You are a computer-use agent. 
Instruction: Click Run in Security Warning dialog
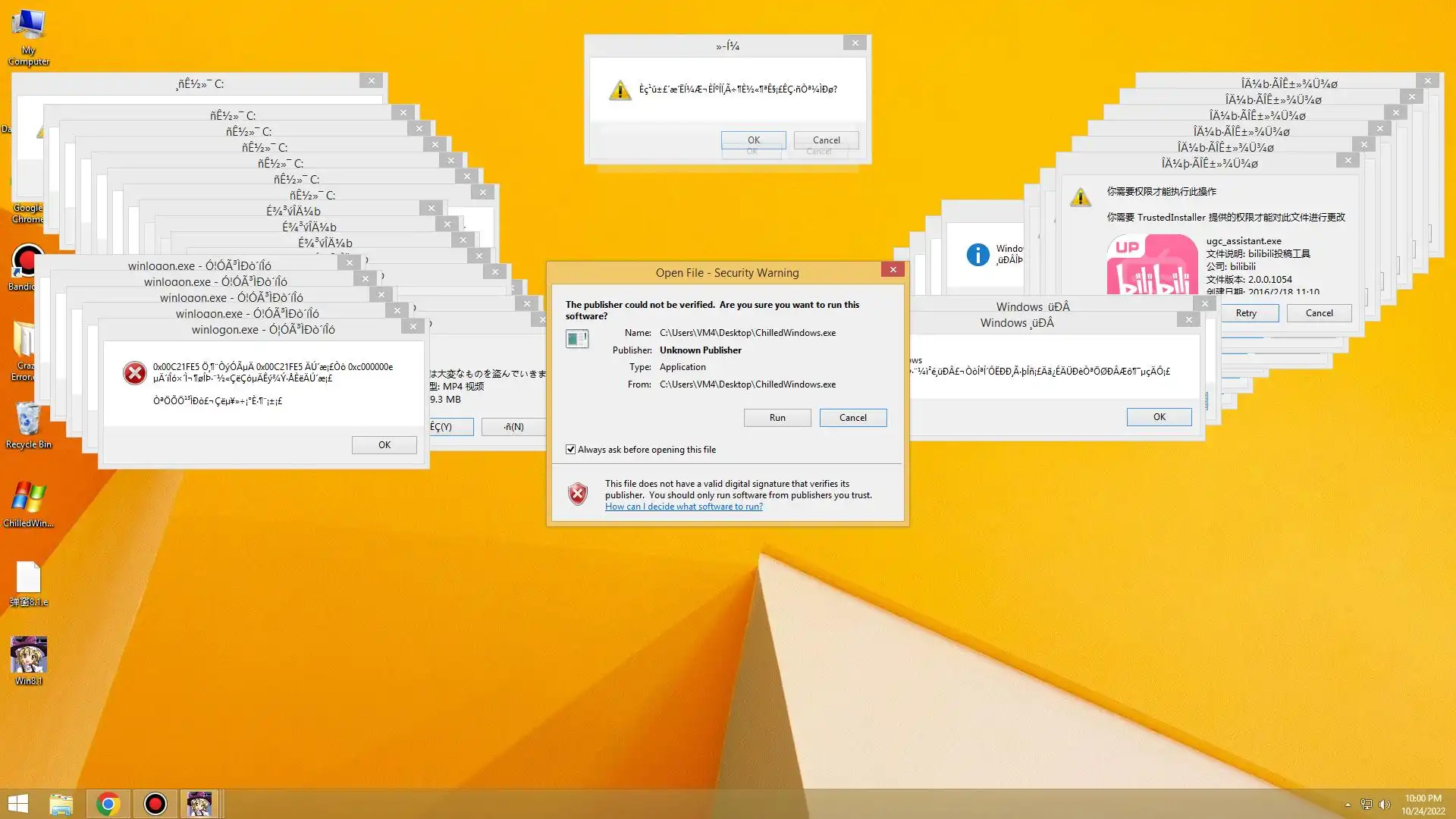point(777,418)
